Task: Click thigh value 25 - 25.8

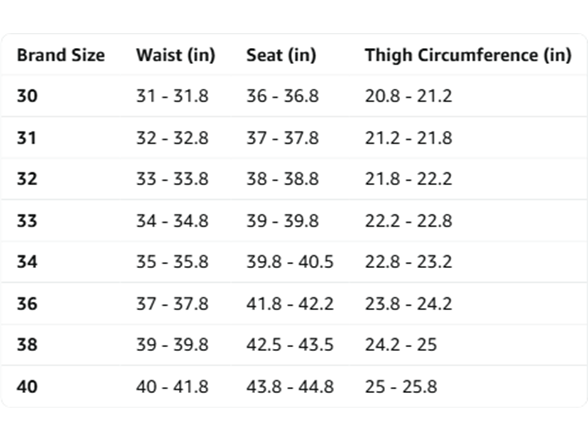Action: click(401, 387)
